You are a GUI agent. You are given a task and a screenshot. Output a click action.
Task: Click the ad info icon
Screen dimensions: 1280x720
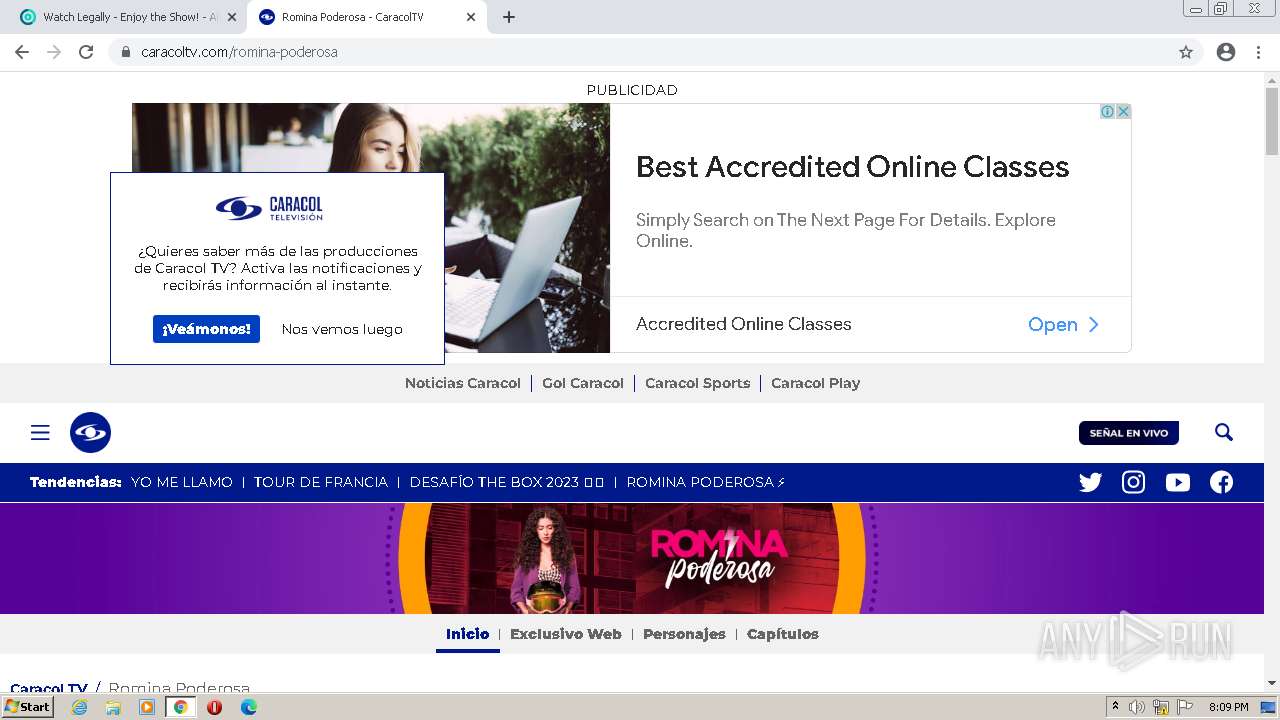1108,111
